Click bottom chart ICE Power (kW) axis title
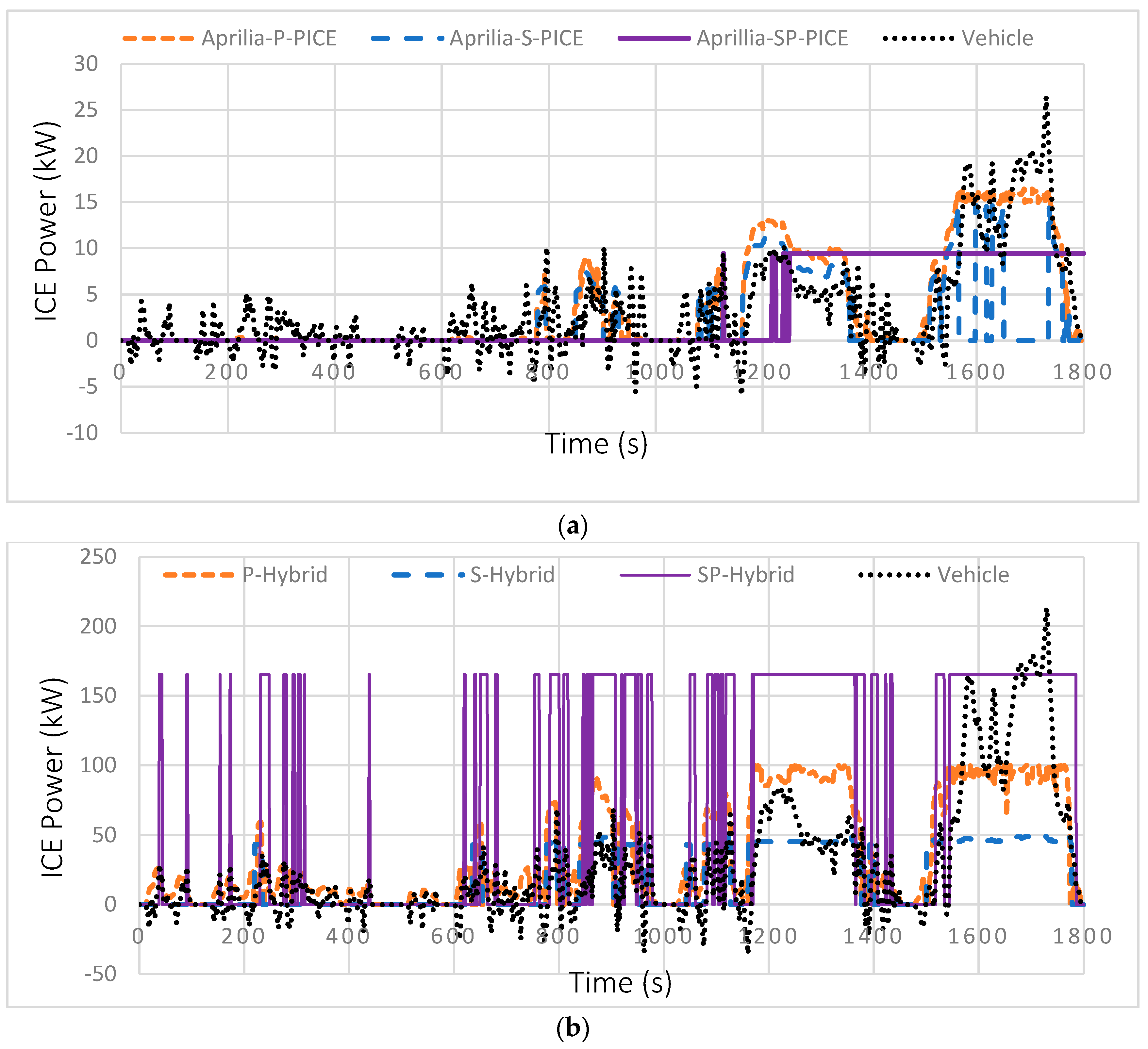 [52, 778]
